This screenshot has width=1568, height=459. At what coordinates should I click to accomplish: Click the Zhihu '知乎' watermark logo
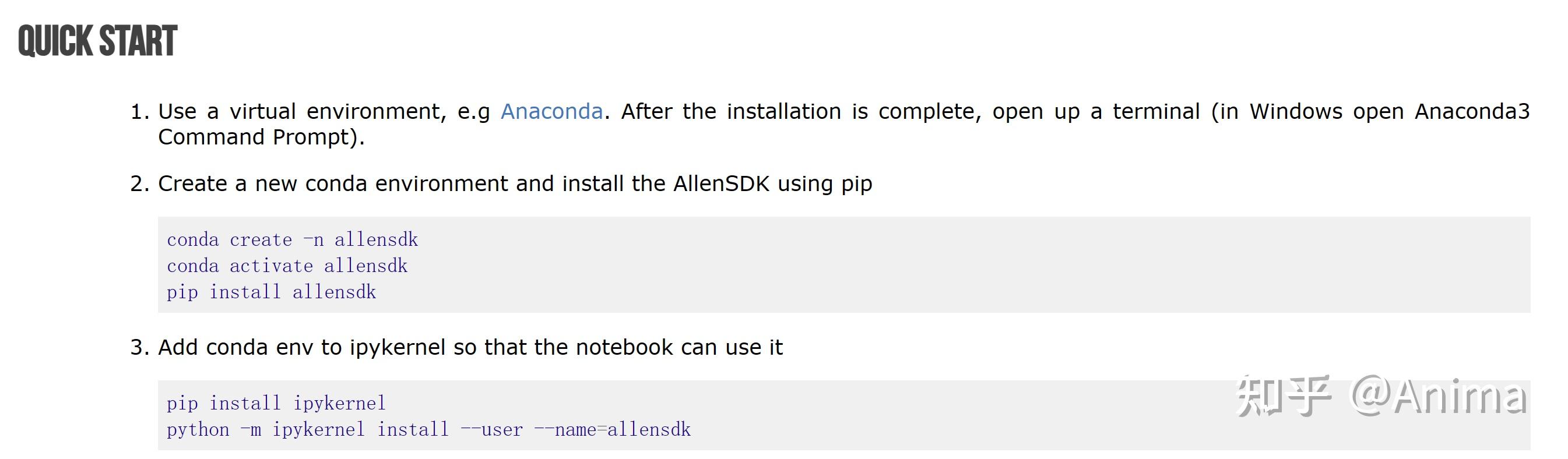pyautogui.click(x=1282, y=396)
